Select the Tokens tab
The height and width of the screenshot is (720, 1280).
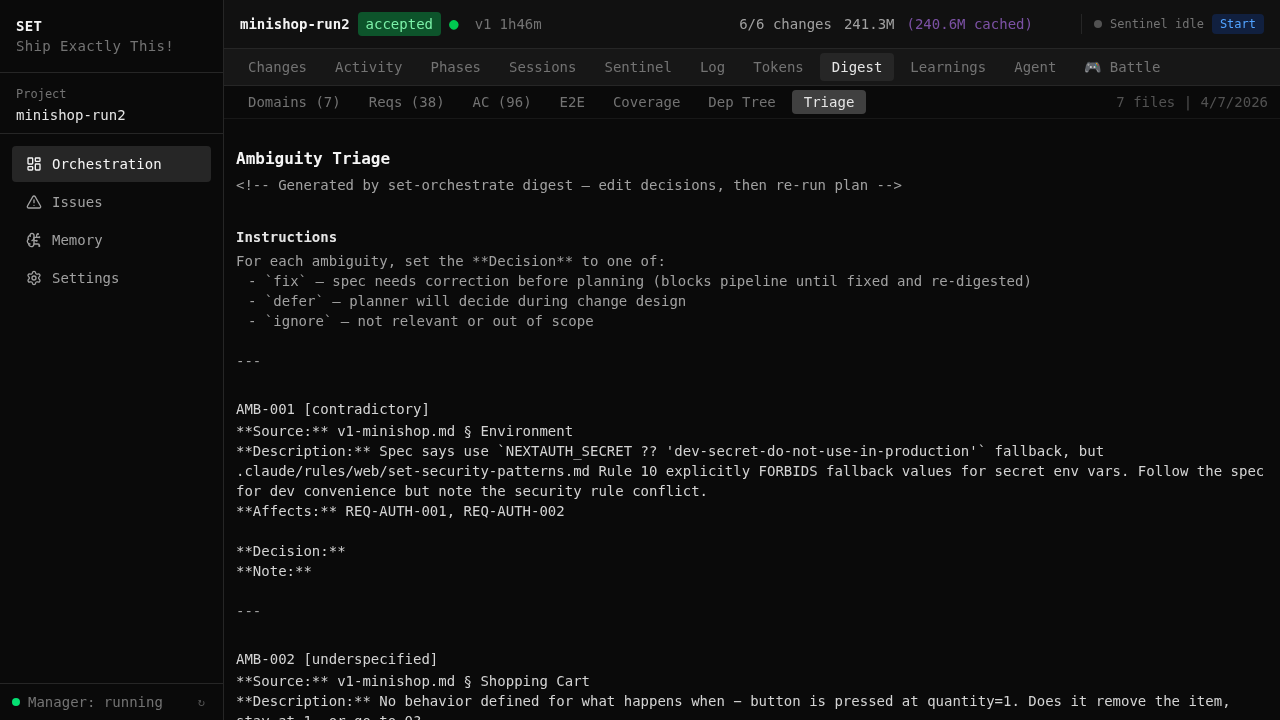tap(778, 67)
